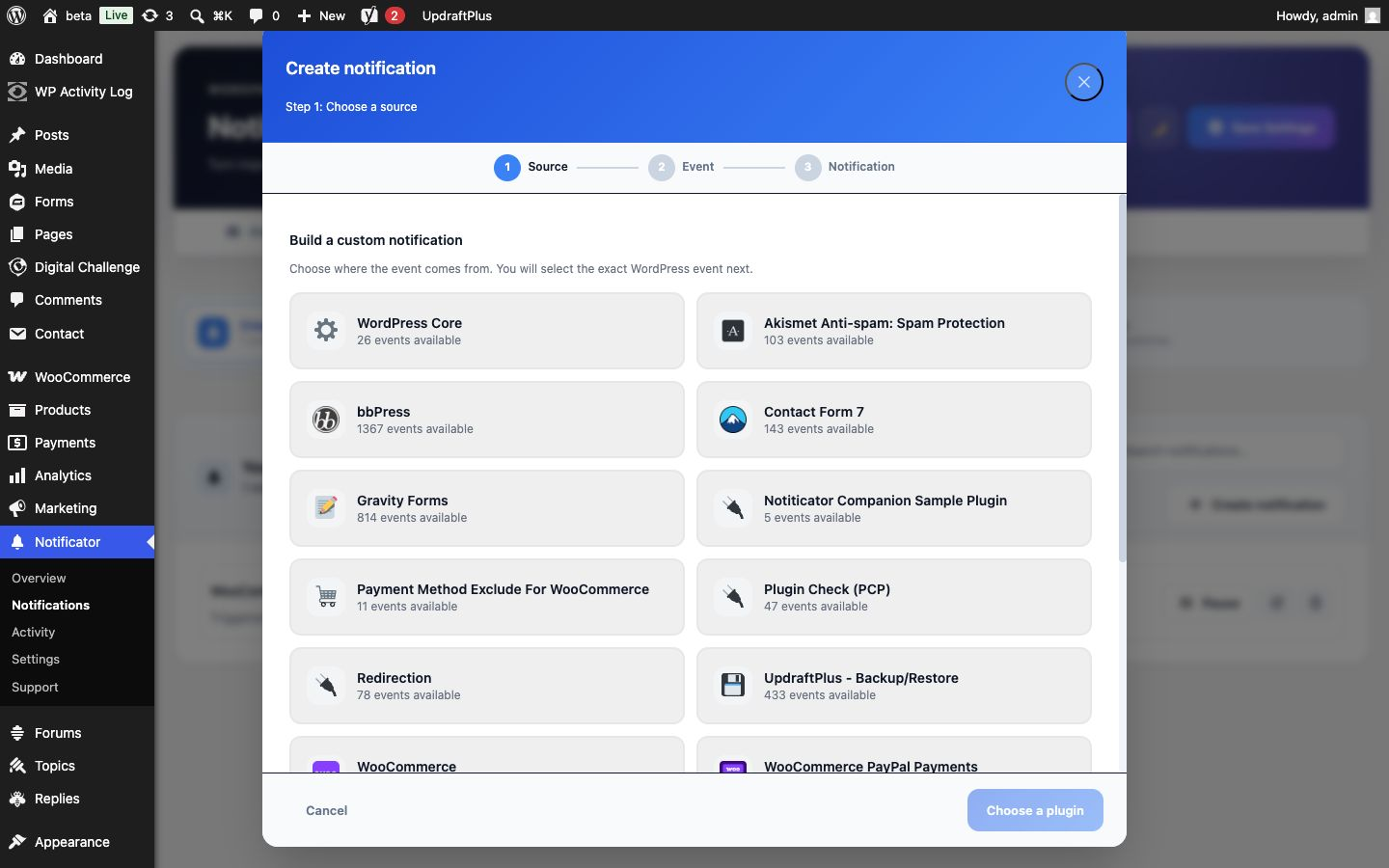Go to step 2 Event

[x=681, y=167]
